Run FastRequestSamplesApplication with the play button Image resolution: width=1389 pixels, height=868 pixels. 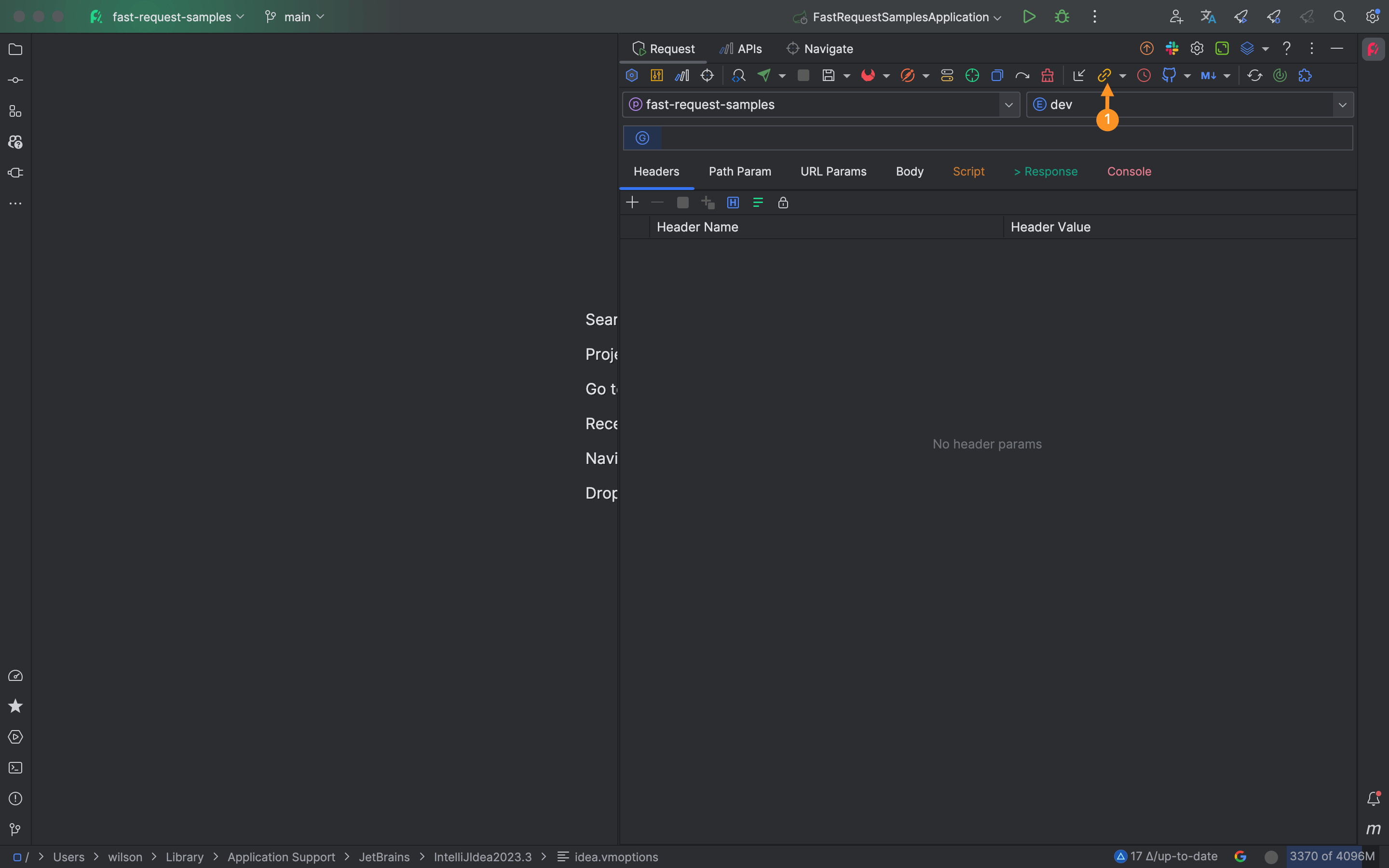(x=1029, y=17)
